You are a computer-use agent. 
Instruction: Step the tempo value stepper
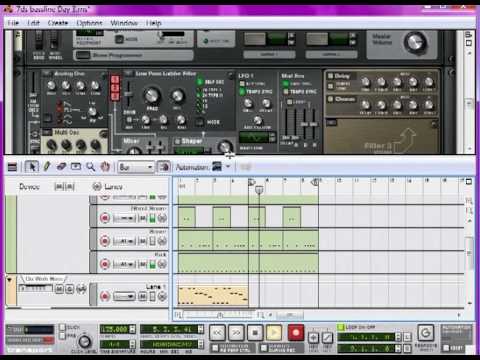pos(132,329)
